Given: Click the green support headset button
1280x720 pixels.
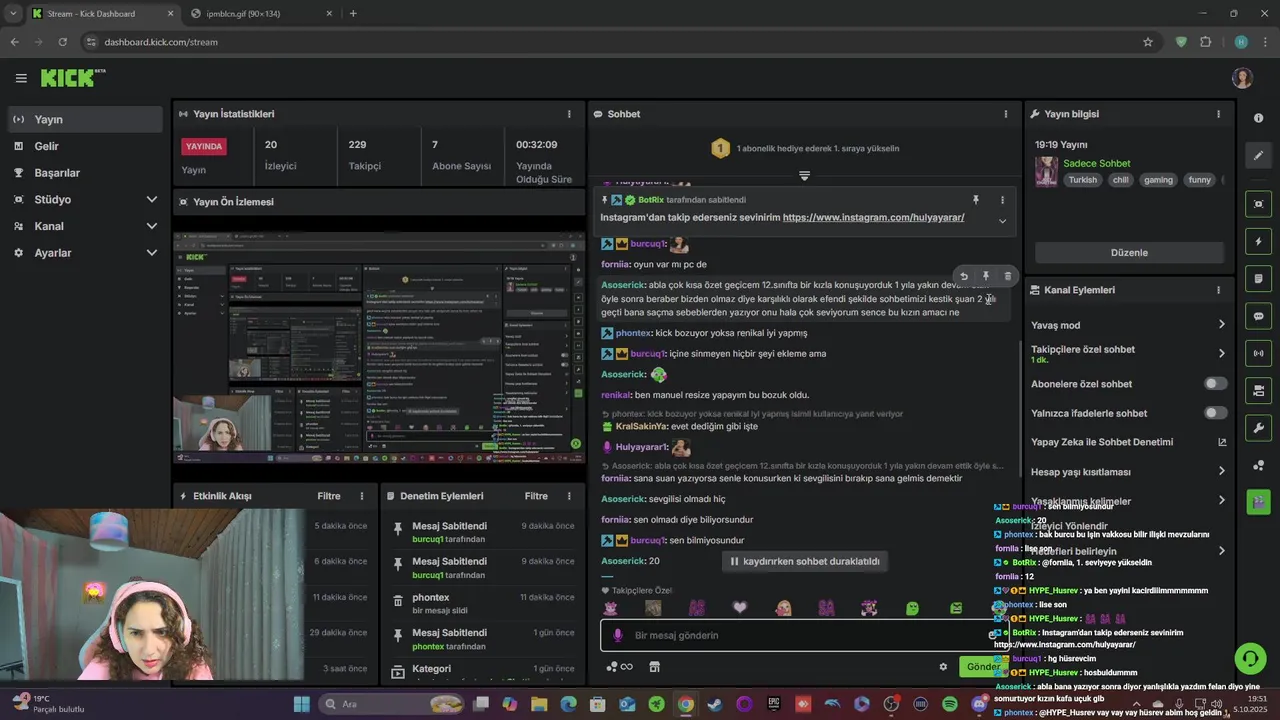Looking at the screenshot, I should (1250, 657).
